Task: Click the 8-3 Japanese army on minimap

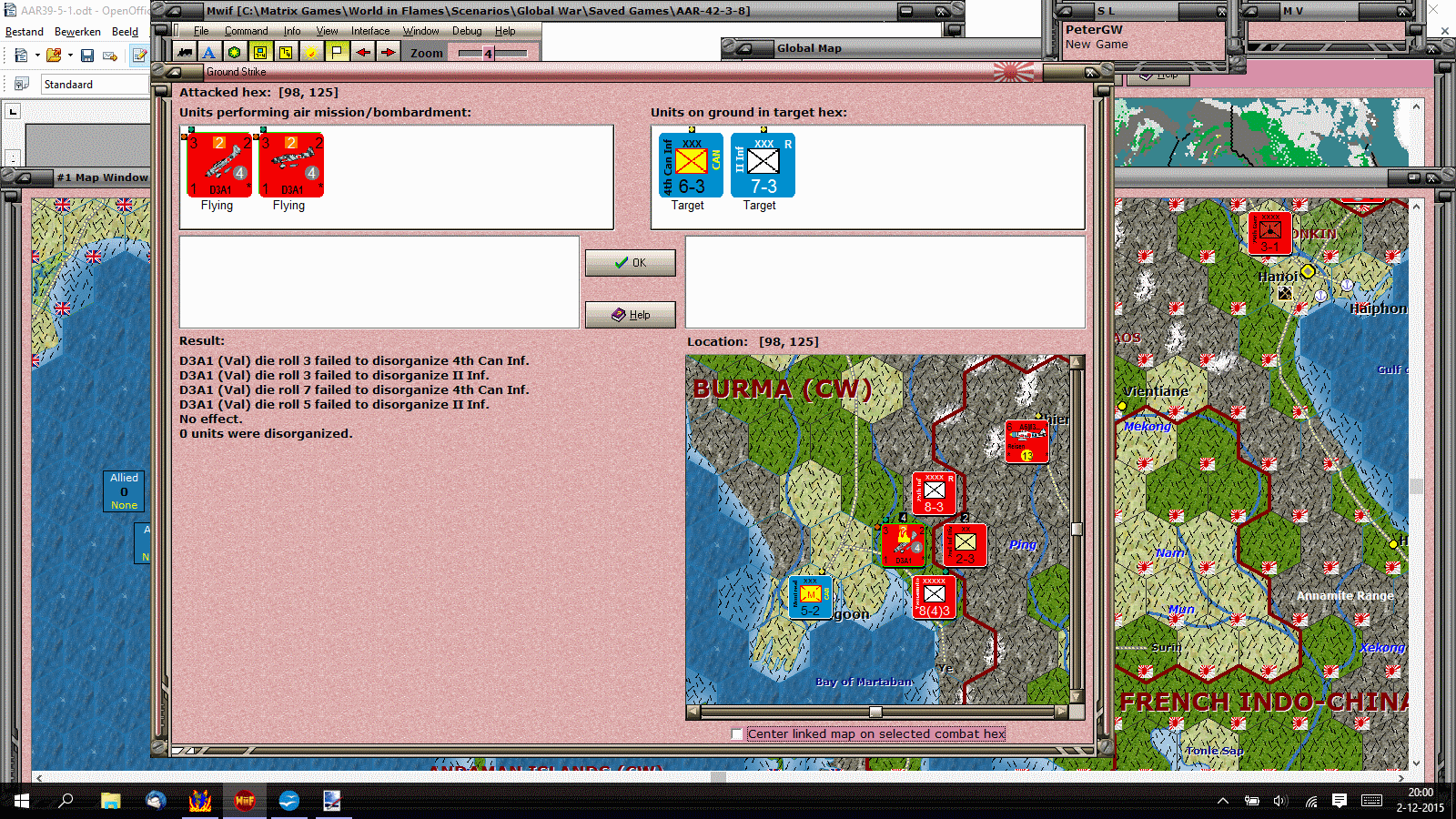Action: [934, 493]
